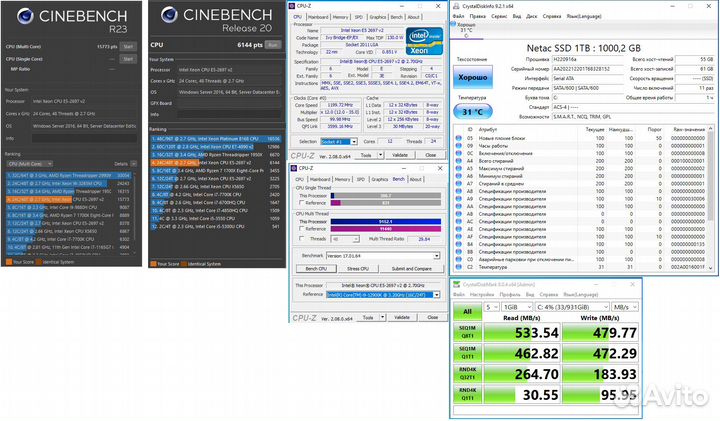Click the CrystalDiskMark title bar app icon

click(x=456, y=284)
